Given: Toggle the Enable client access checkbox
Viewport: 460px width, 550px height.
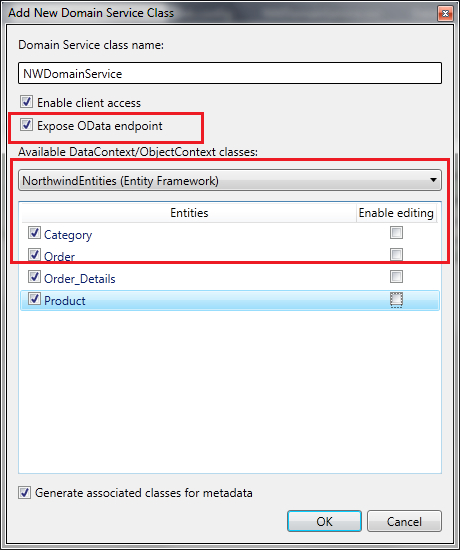Looking at the screenshot, I should coord(26,102).
